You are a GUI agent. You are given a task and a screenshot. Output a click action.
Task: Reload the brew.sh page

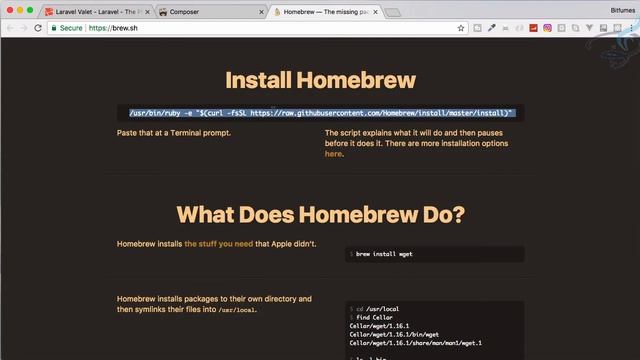coord(38,28)
